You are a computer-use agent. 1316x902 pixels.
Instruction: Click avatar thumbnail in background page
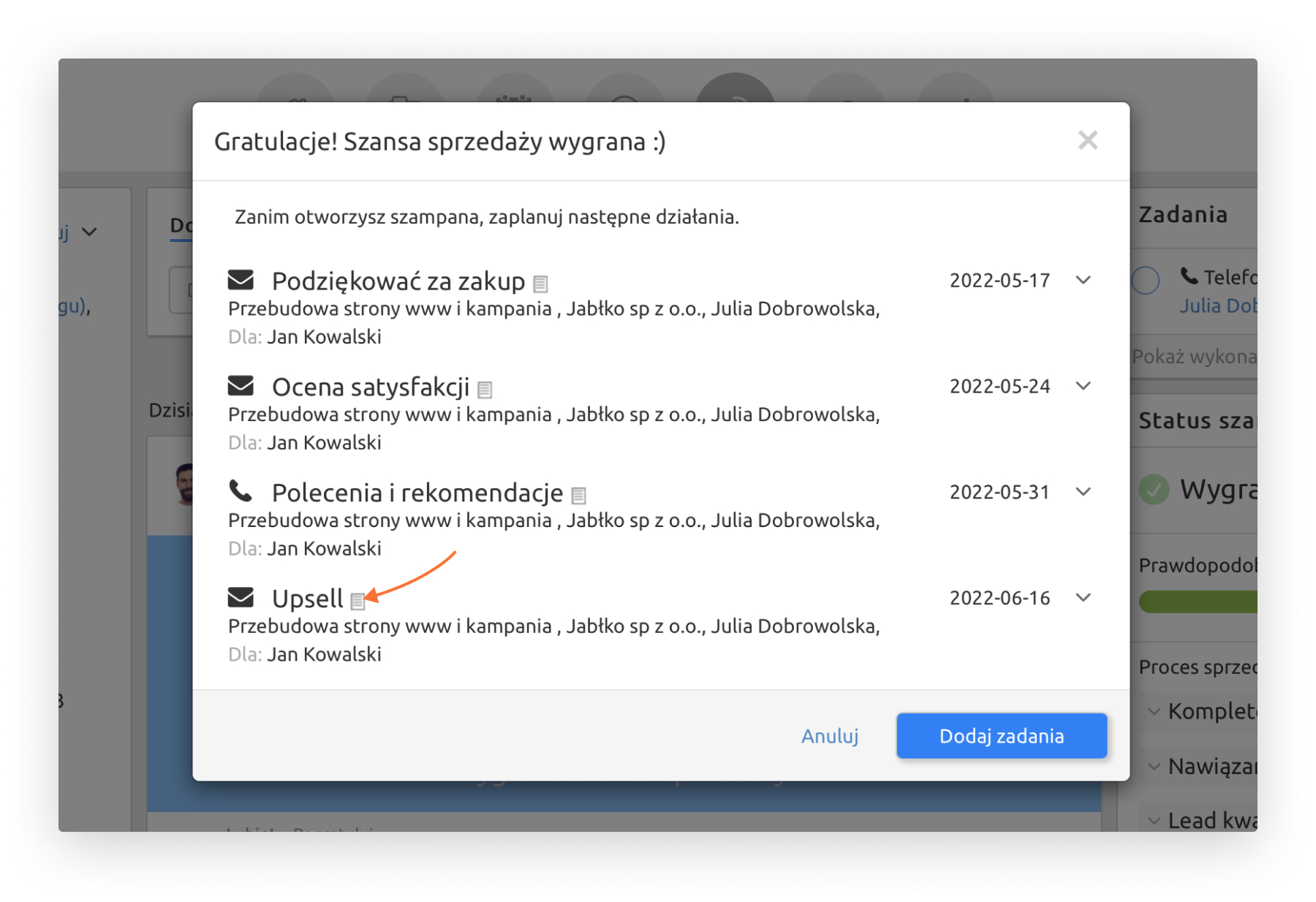click(x=184, y=484)
